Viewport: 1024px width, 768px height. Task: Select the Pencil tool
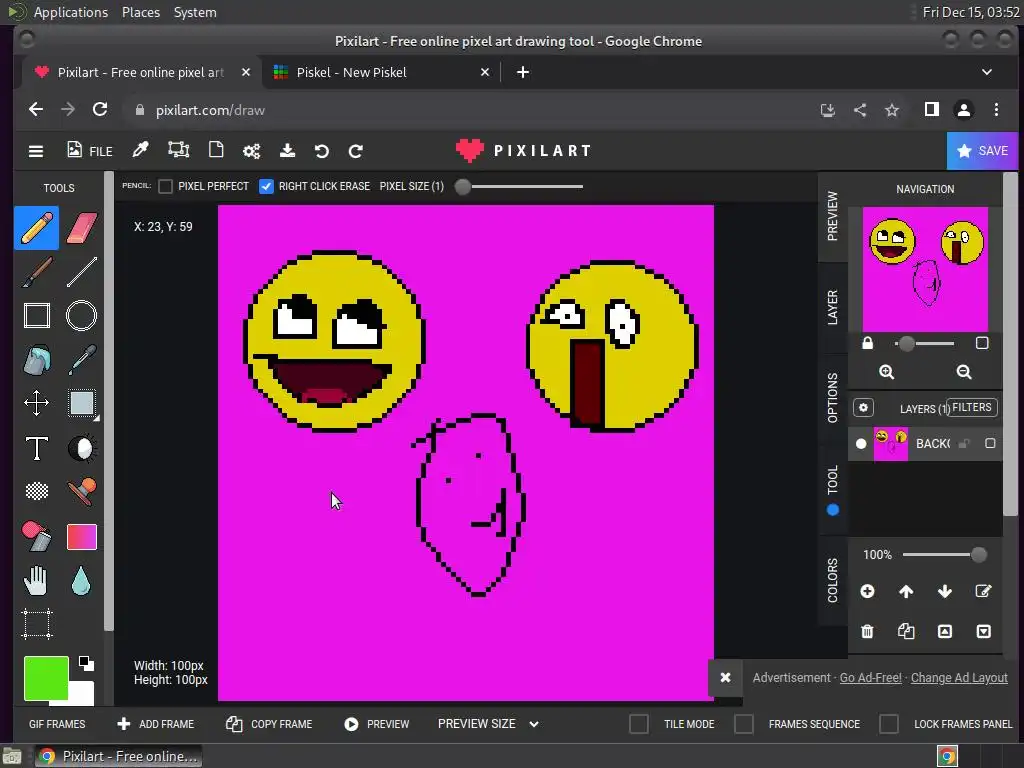click(x=37, y=228)
